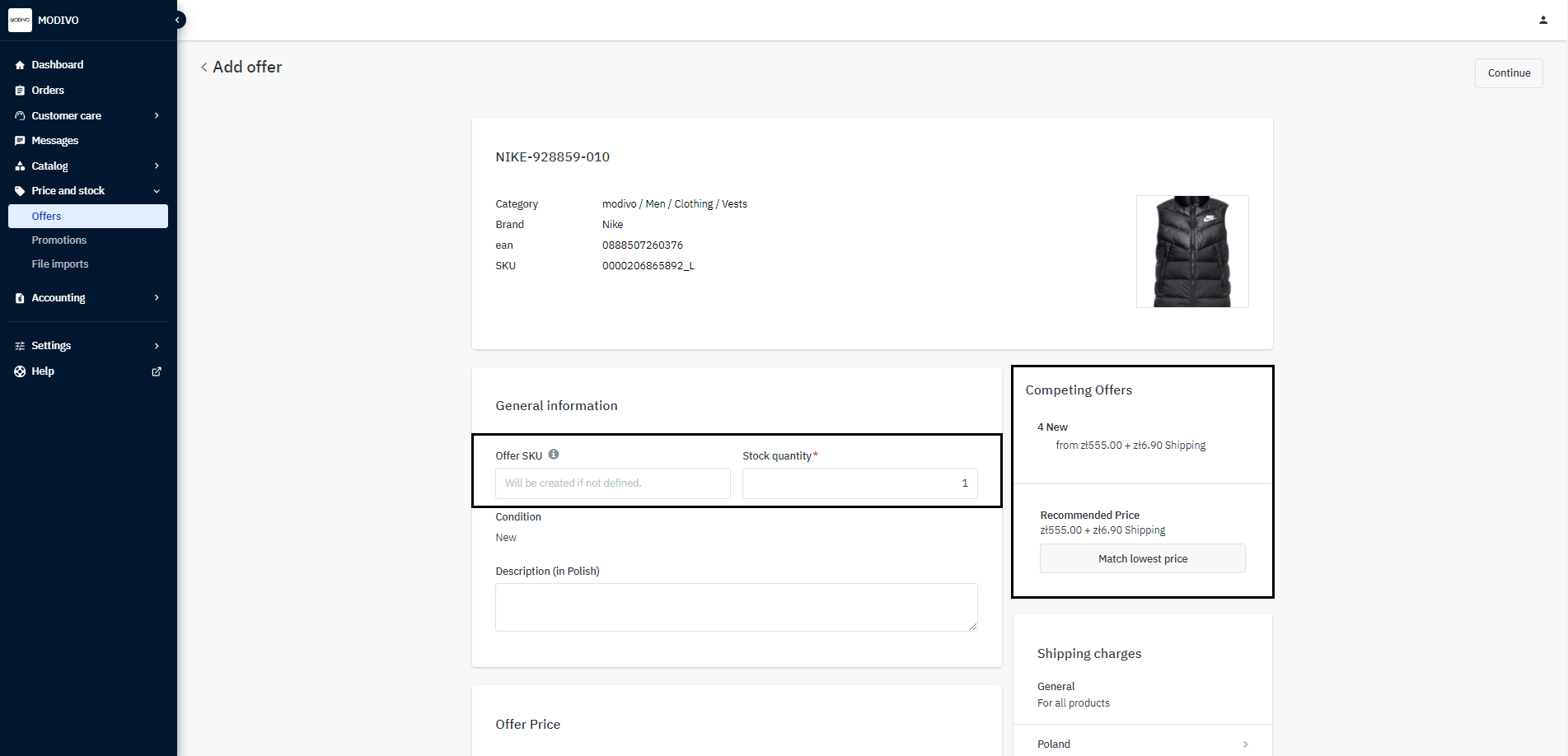Click the Help external link icon

point(157,371)
